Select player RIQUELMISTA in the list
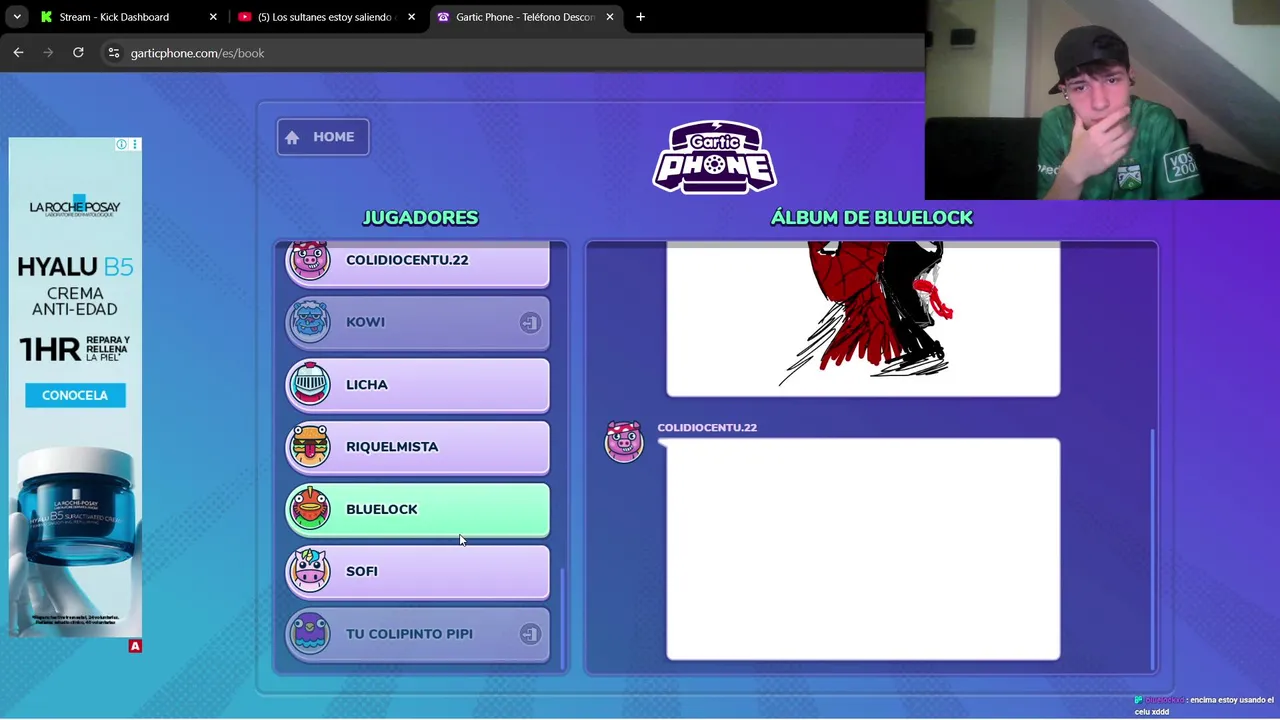1280x720 pixels. tap(418, 447)
